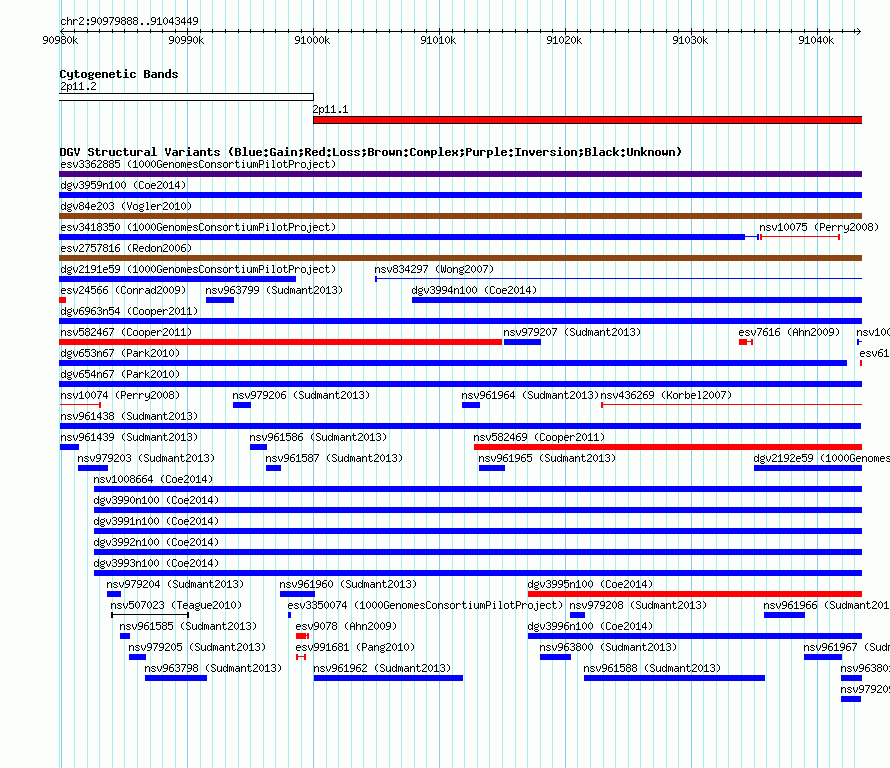This screenshot has height=768, width=890.
Task: Select the nsv1008664 (Coe2014) variant label
Action: point(153,480)
